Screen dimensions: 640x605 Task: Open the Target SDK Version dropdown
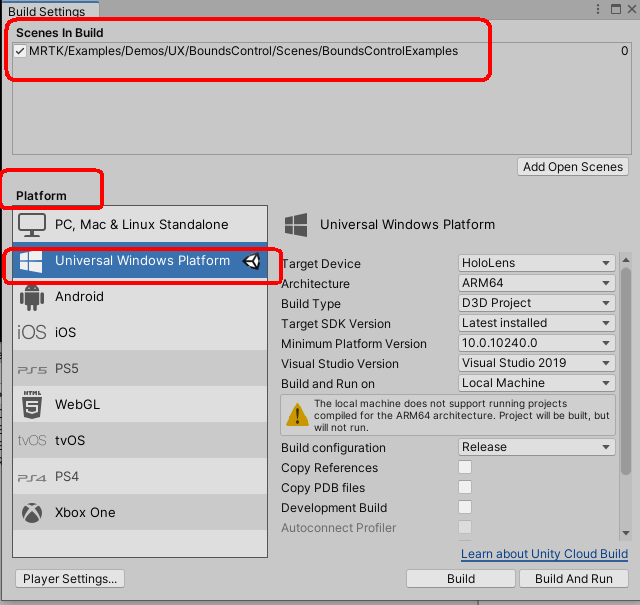pyautogui.click(x=536, y=323)
